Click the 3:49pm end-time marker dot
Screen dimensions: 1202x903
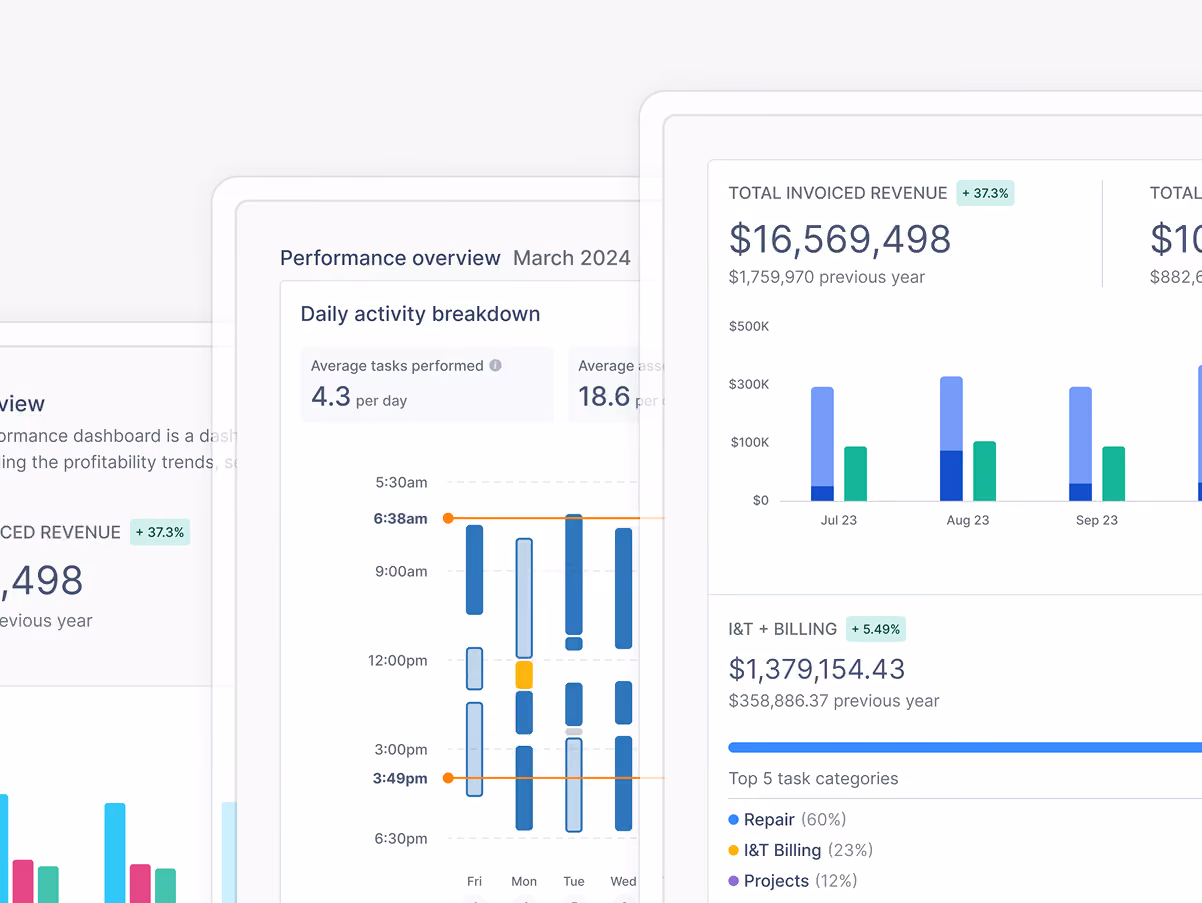(448, 778)
